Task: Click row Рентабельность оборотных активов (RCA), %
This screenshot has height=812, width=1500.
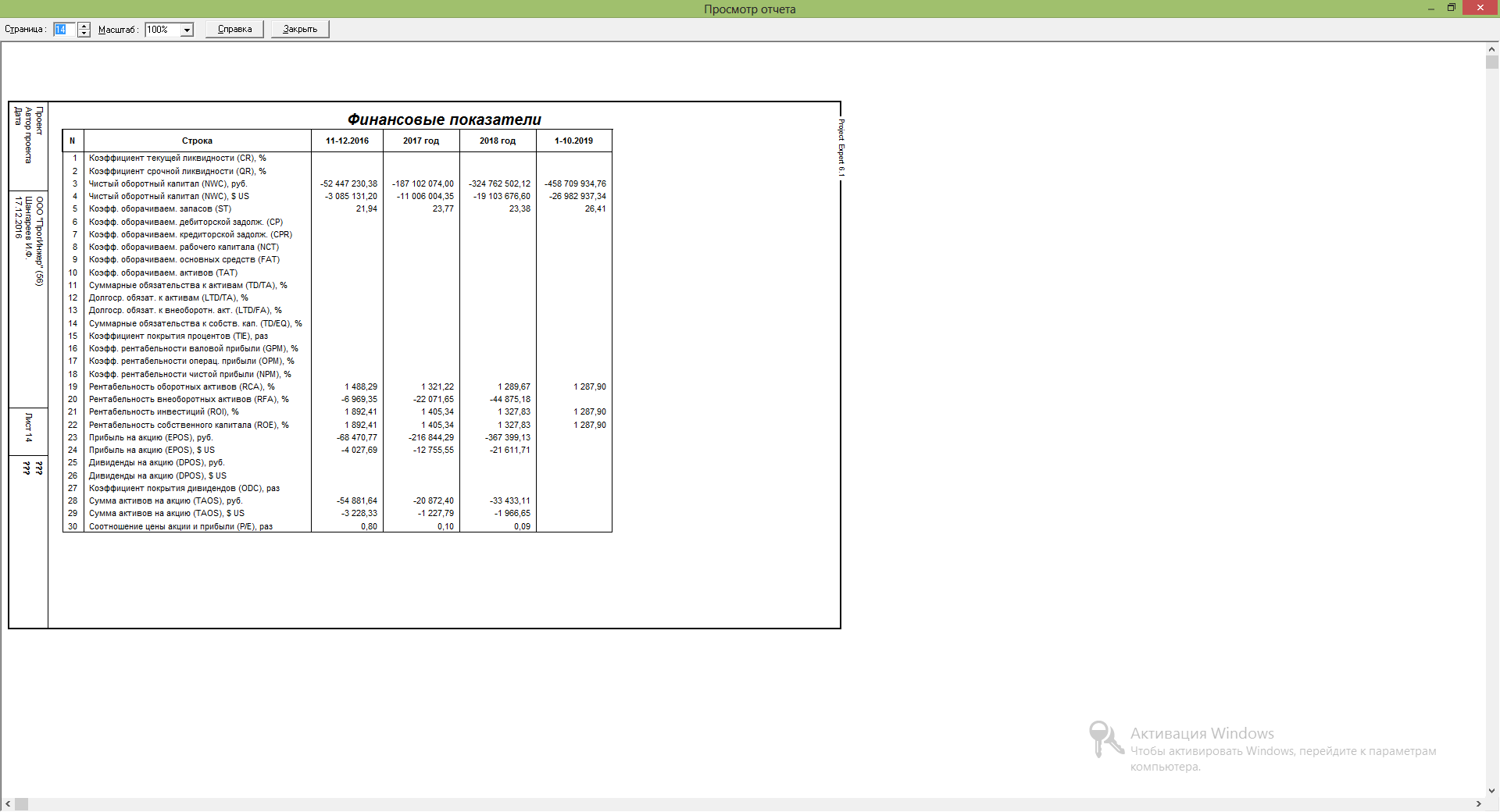Action: click(337, 386)
